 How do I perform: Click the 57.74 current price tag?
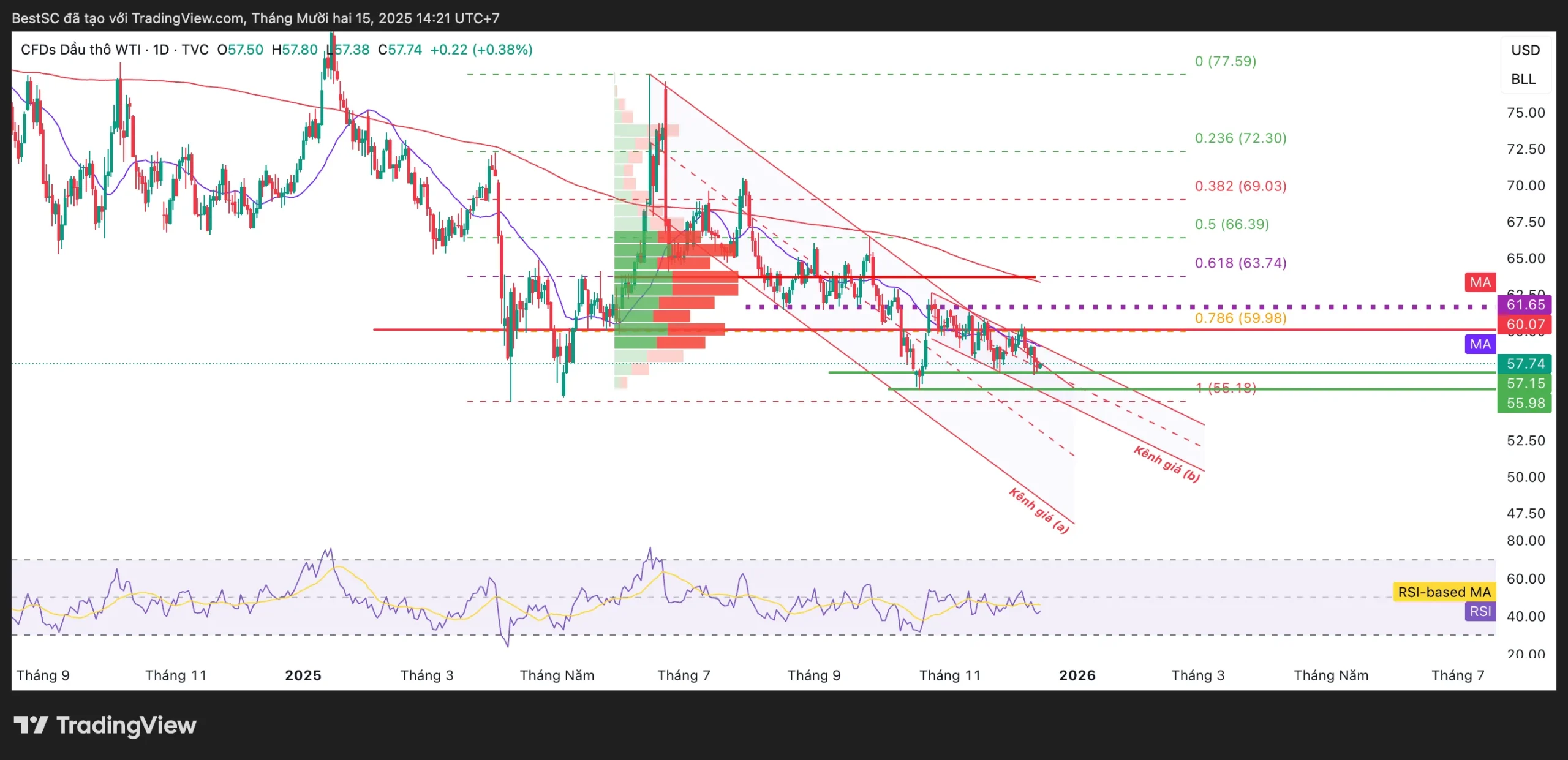point(1525,364)
